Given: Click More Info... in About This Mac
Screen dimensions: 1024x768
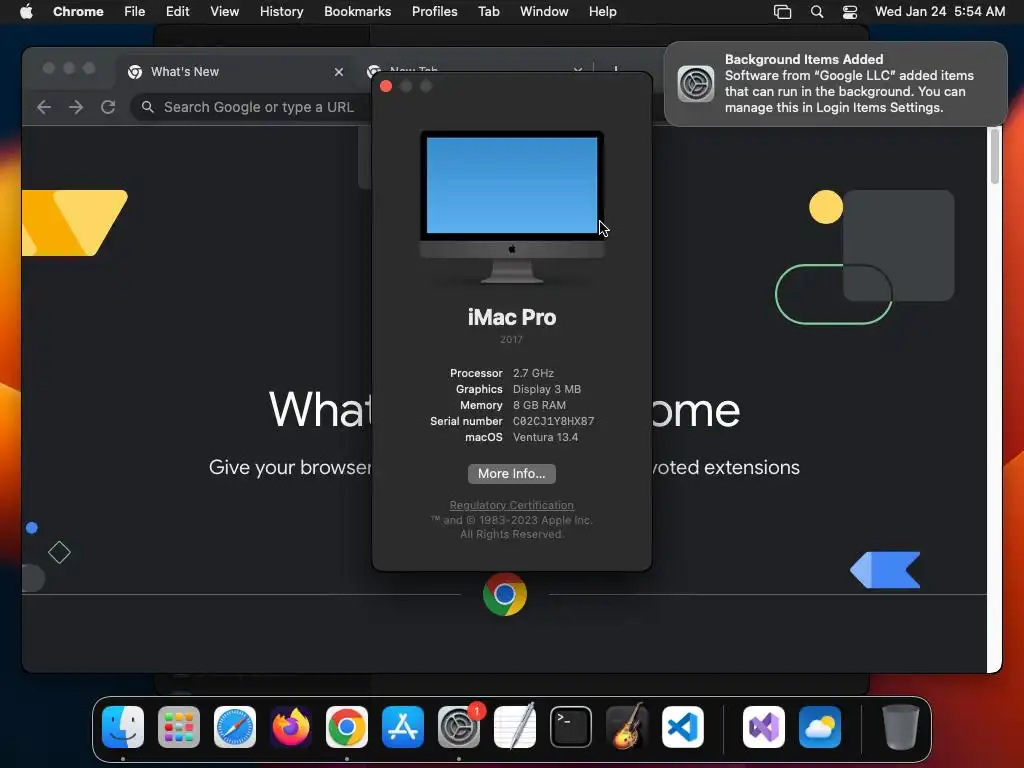Looking at the screenshot, I should (x=511, y=473).
